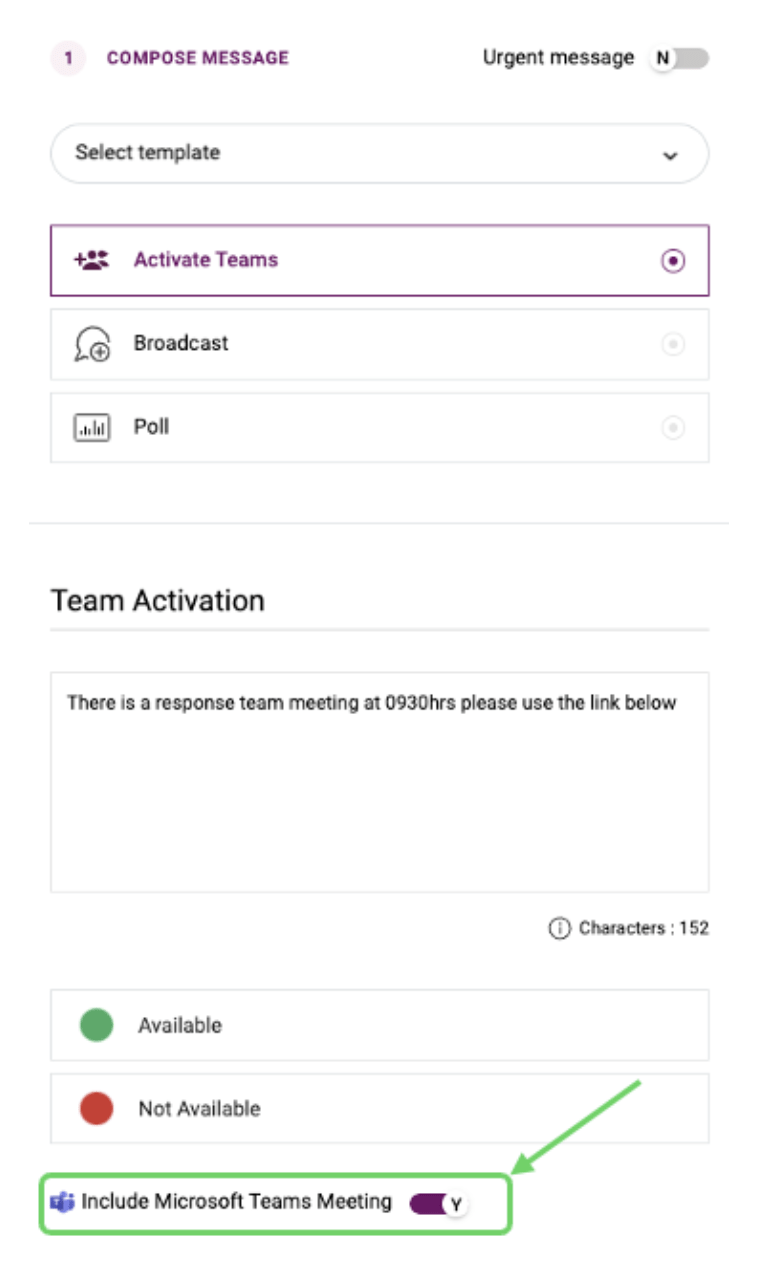Choose the Broadcast message type
The width and height of the screenshot is (772, 1276).
click(x=380, y=344)
